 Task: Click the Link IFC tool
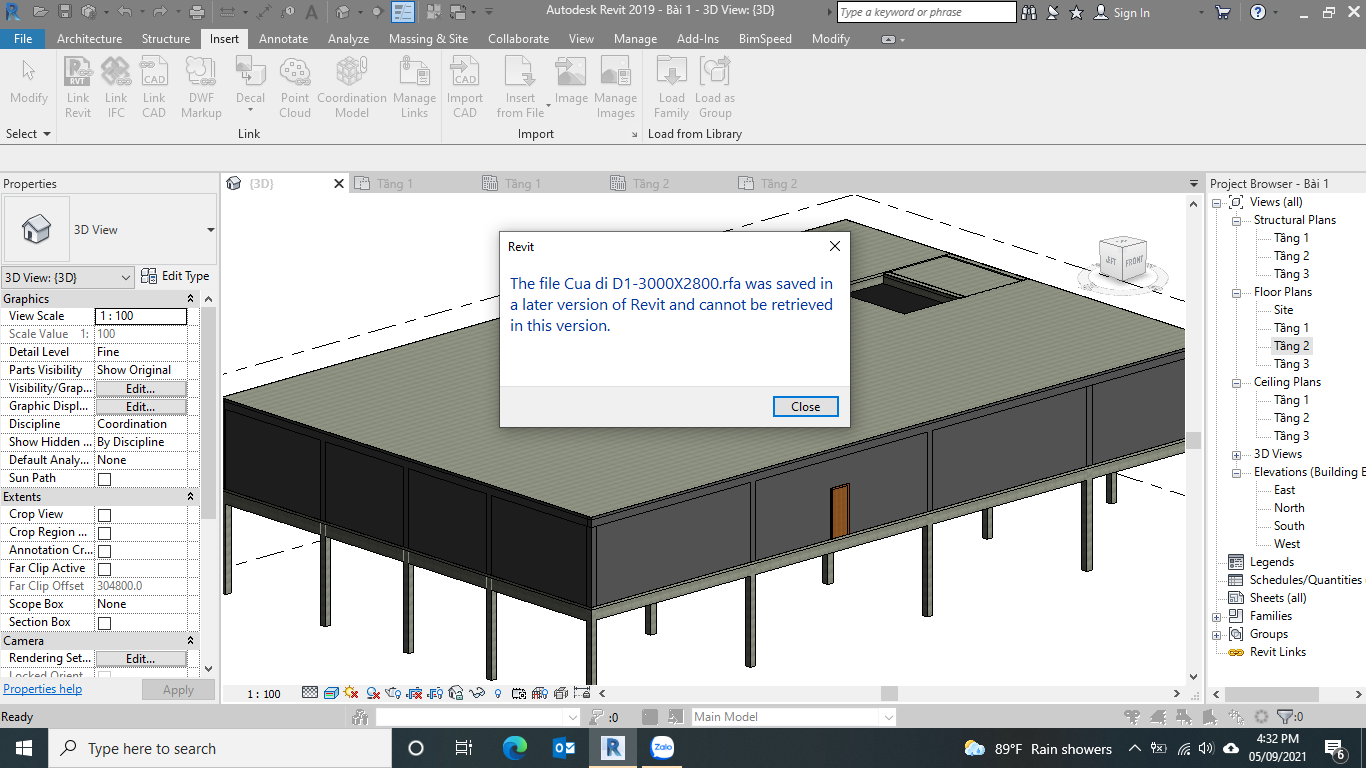pyautogui.click(x=116, y=88)
